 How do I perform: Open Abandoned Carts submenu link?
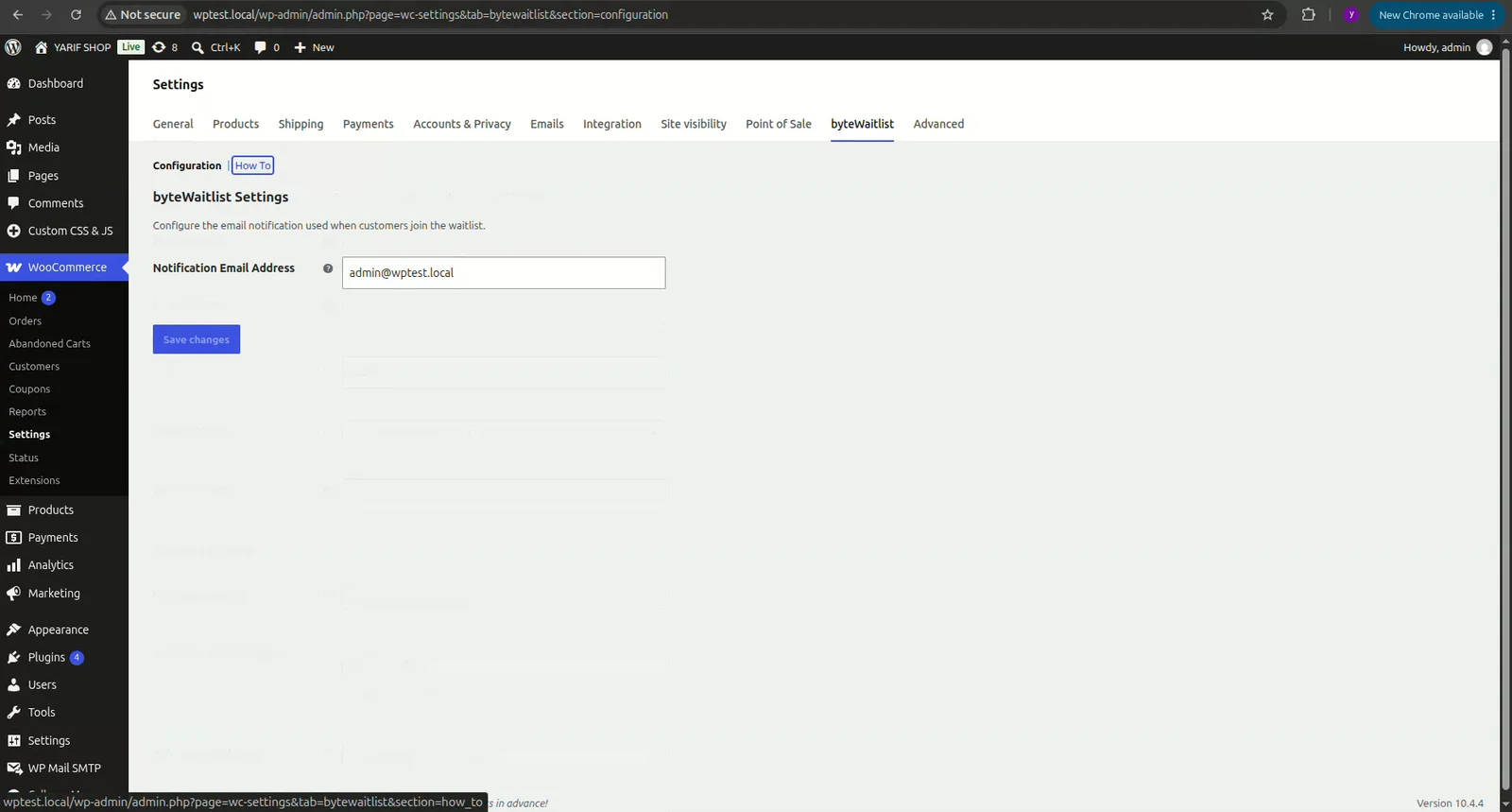click(x=50, y=343)
